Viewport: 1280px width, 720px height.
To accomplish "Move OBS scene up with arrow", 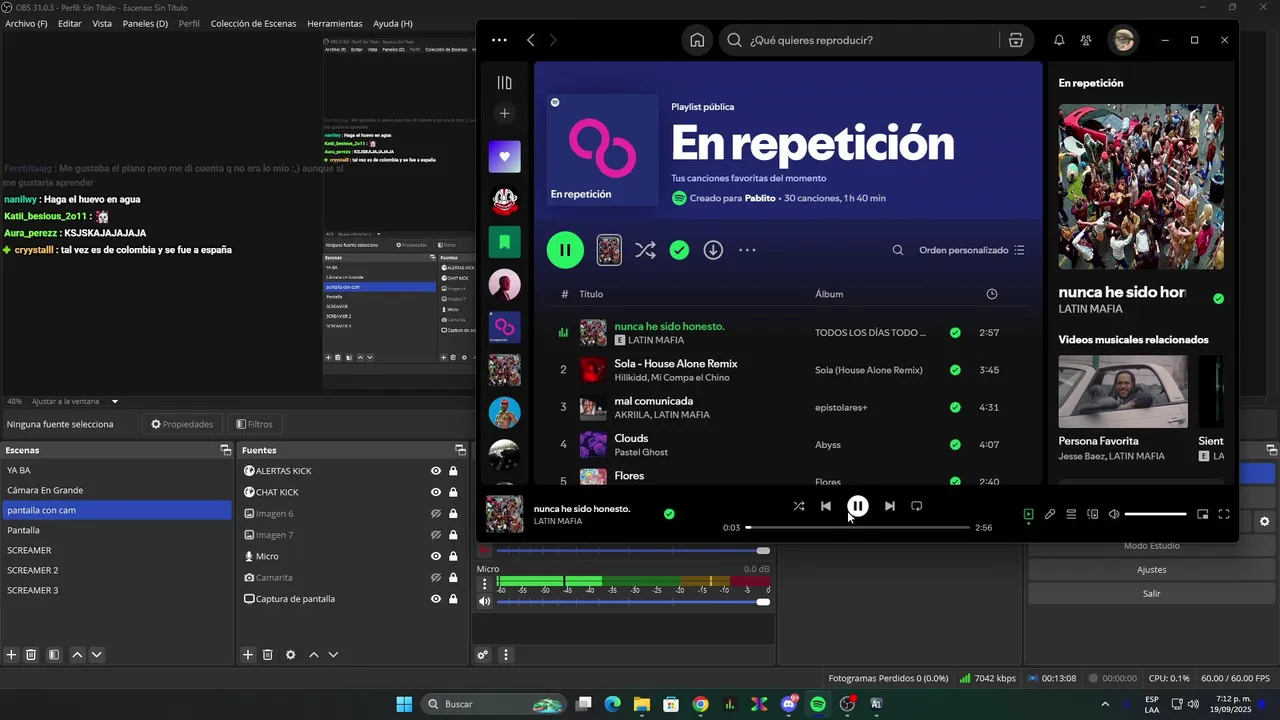I will (77, 655).
